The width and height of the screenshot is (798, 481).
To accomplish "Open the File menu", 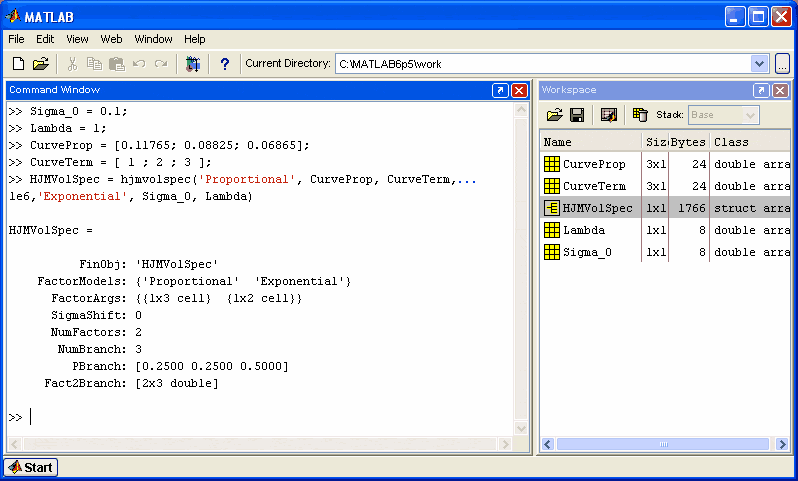I will (x=16, y=39).
